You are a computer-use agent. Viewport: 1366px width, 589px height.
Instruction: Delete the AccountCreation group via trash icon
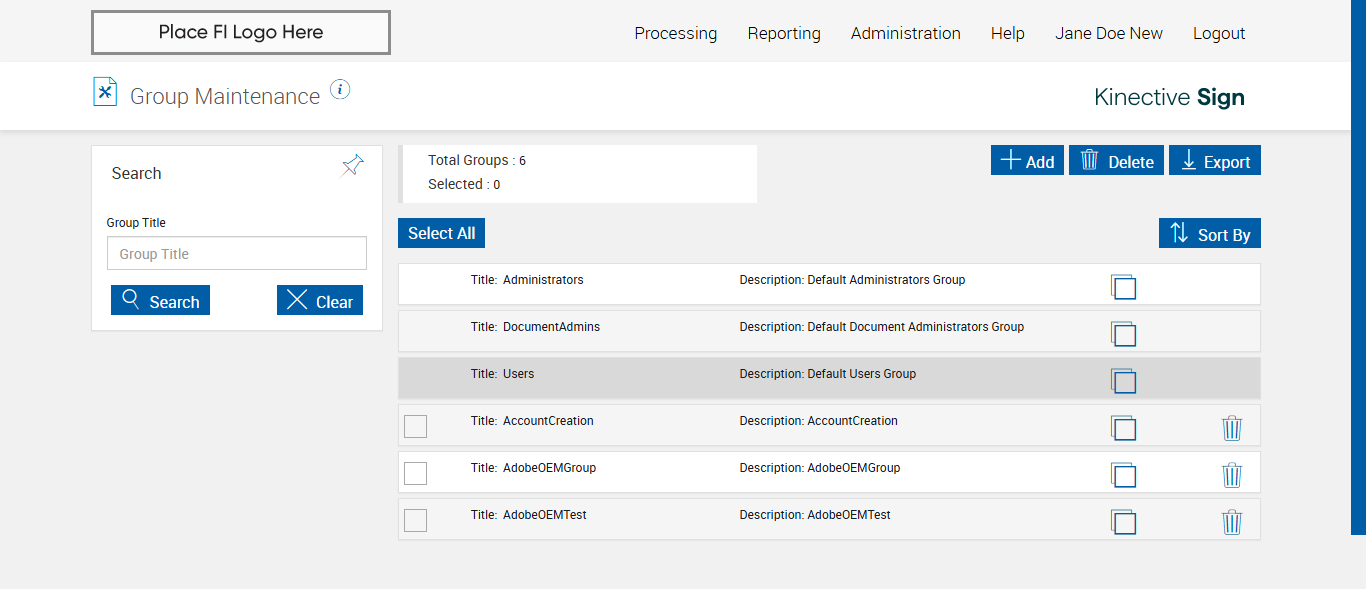tap(1232, 428)
